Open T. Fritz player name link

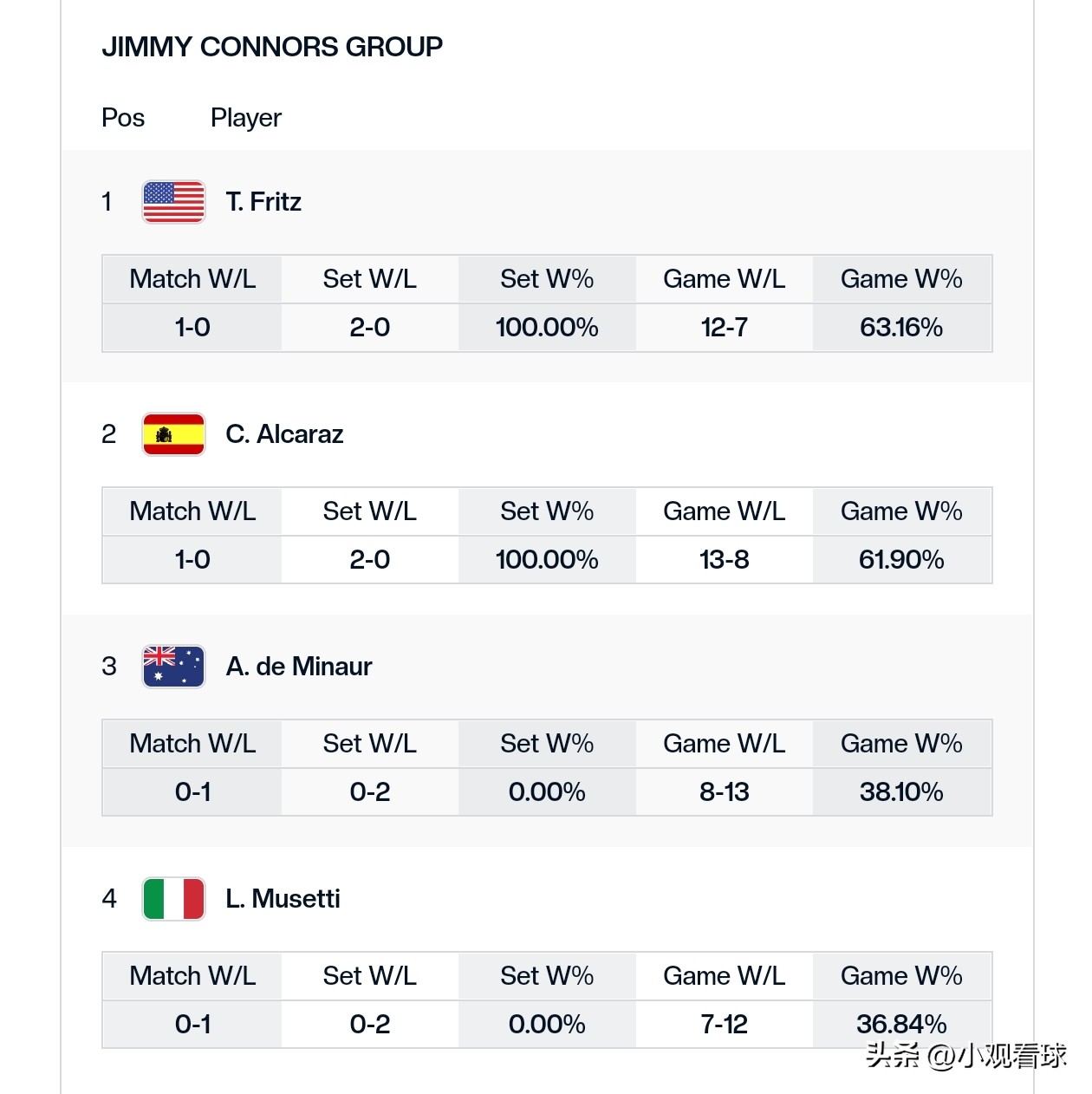pos(263,202)
